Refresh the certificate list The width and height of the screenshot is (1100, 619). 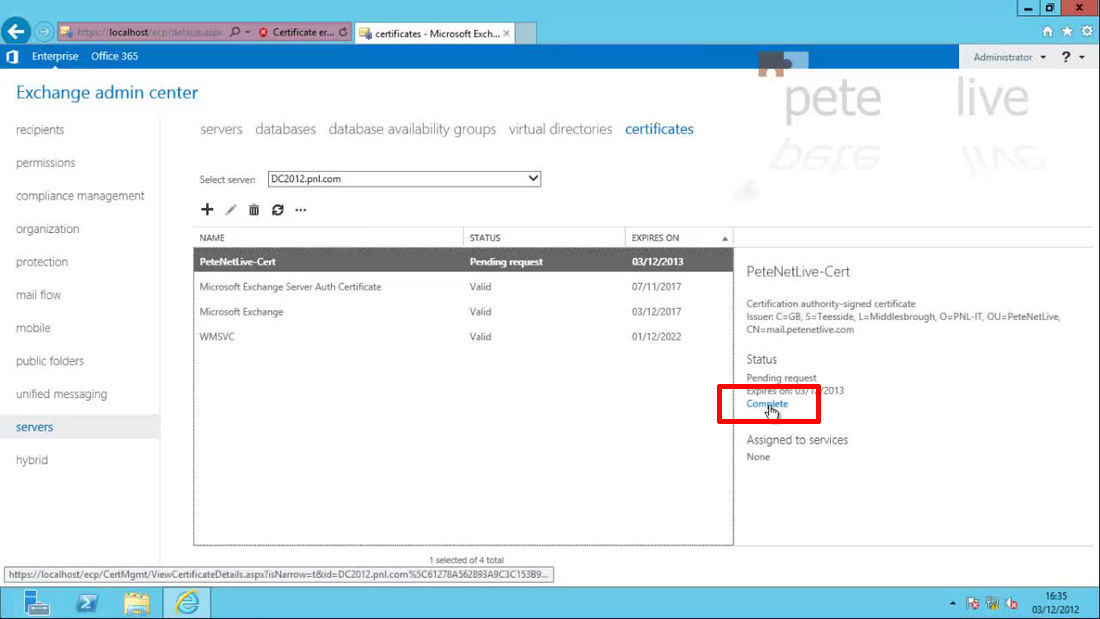[x=278, y=210]
